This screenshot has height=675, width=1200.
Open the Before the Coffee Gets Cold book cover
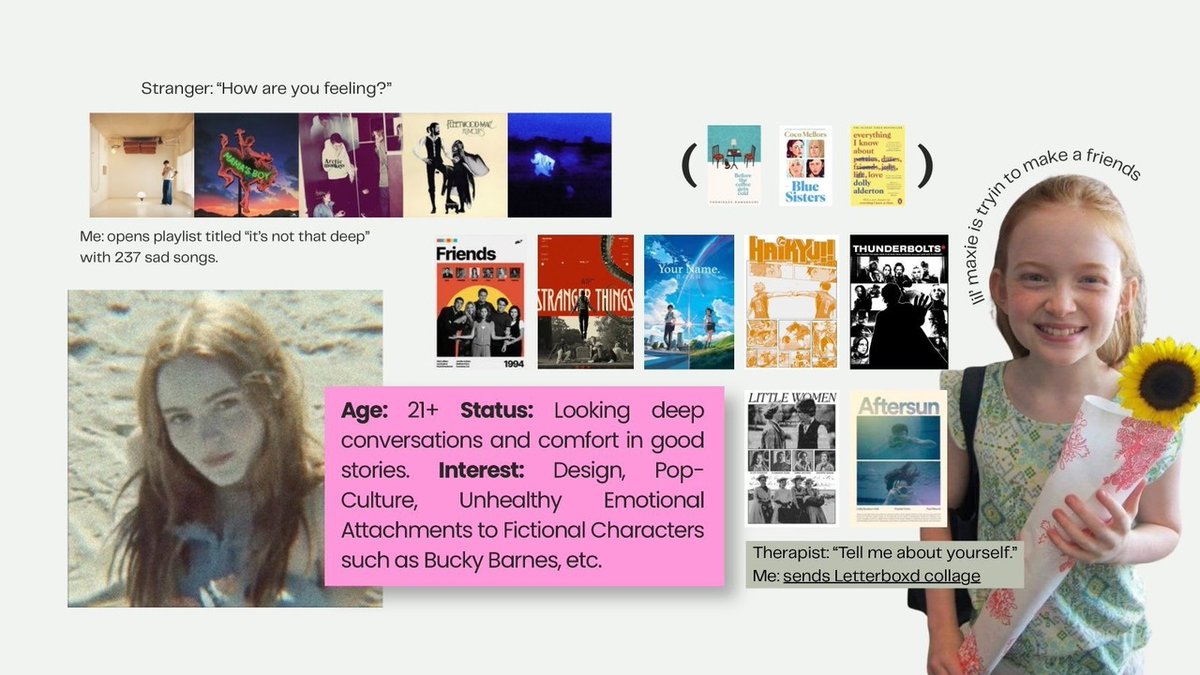point(734,165)
